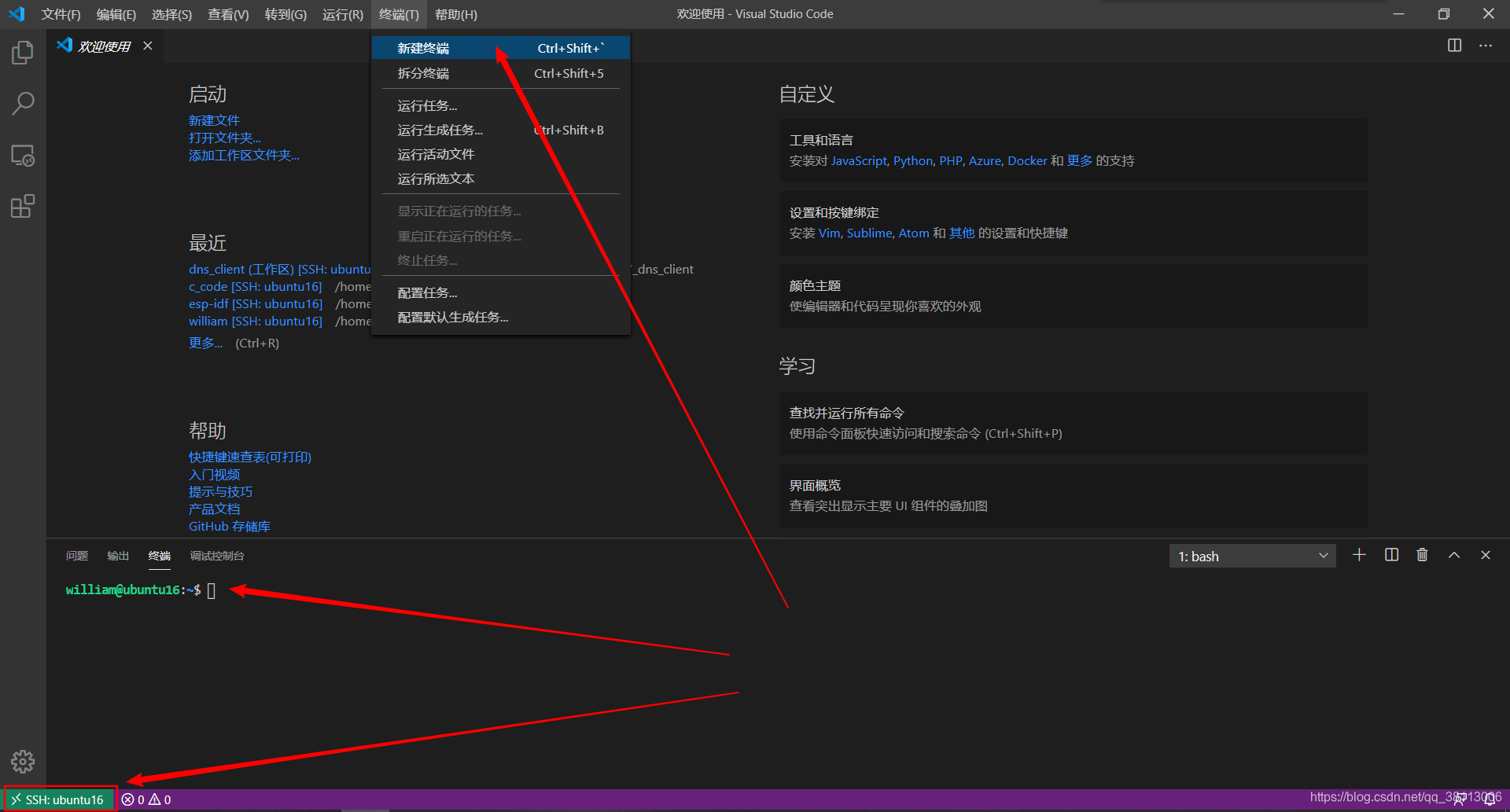Open recent dns_client workspace link
Image resolution: width=1510 pixels, height=812 pixels.
point(279,269)
